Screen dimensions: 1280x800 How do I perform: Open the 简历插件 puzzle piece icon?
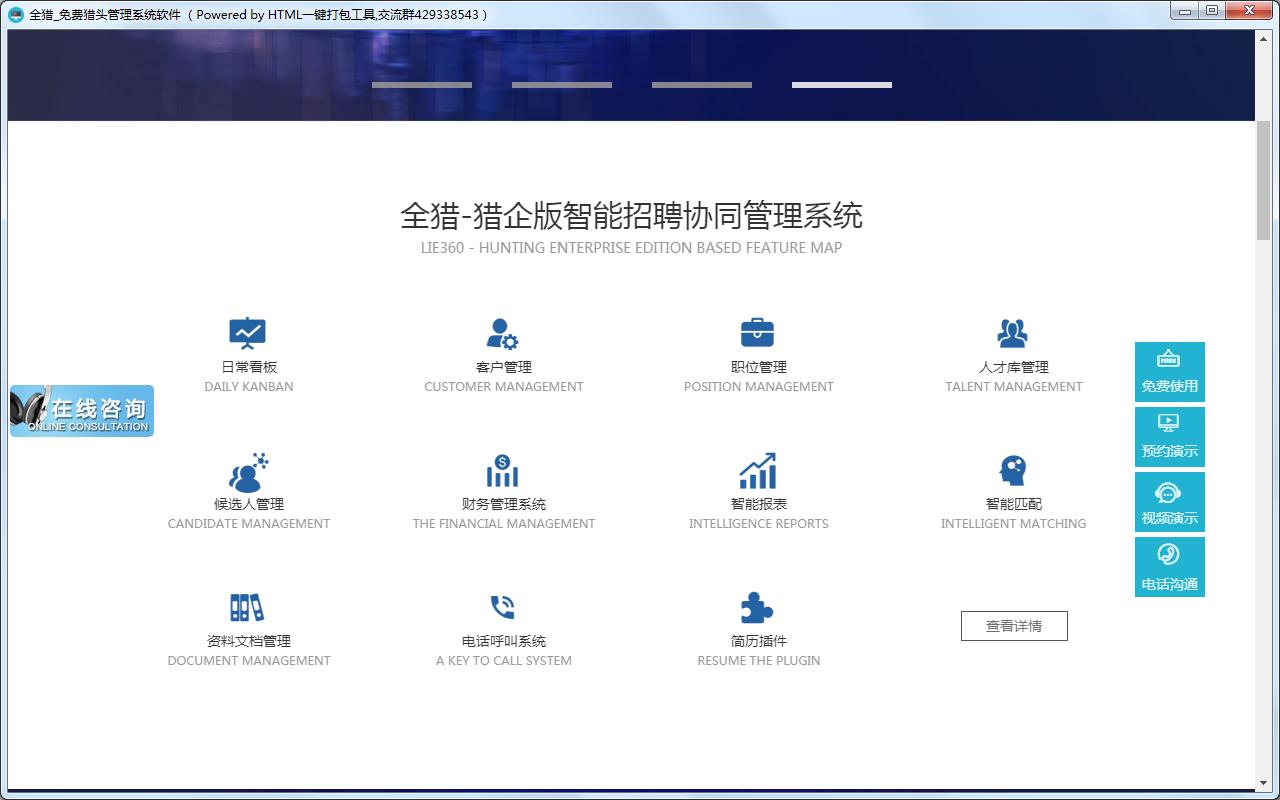pyautogui.click(x=757, y=607)
